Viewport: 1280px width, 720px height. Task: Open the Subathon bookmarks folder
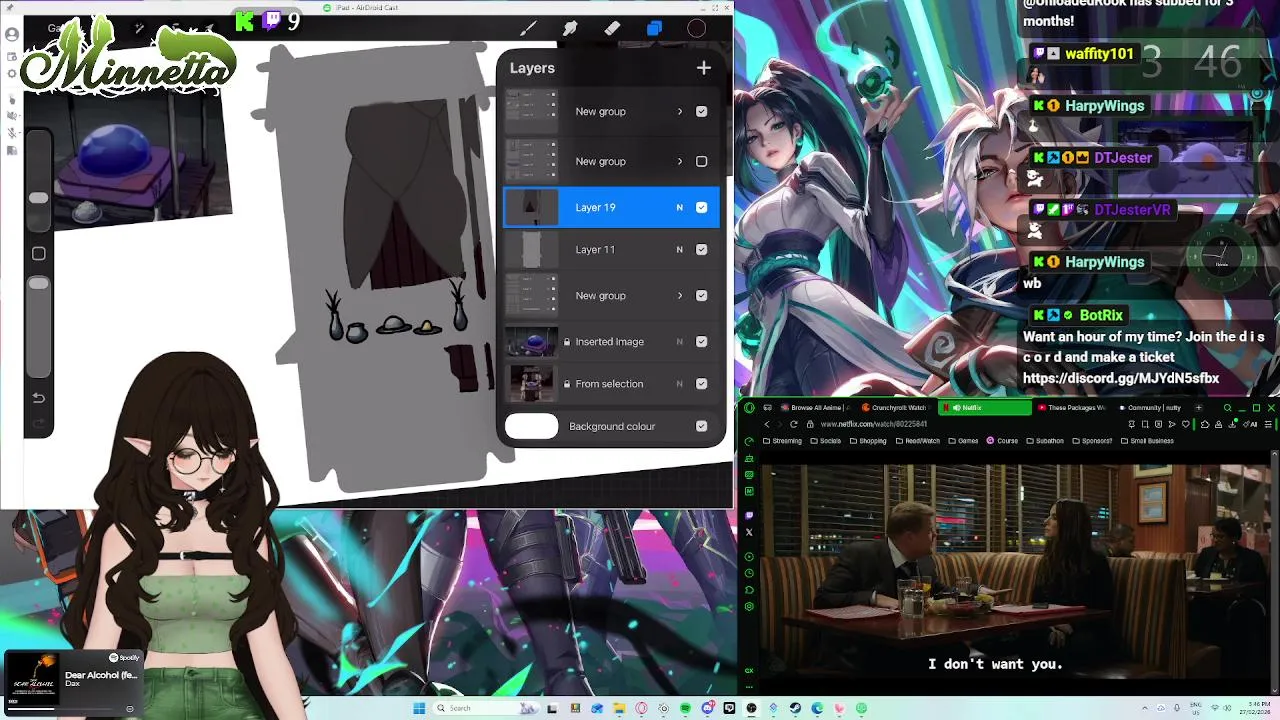pyautogui.click(x=1045, y=441)
